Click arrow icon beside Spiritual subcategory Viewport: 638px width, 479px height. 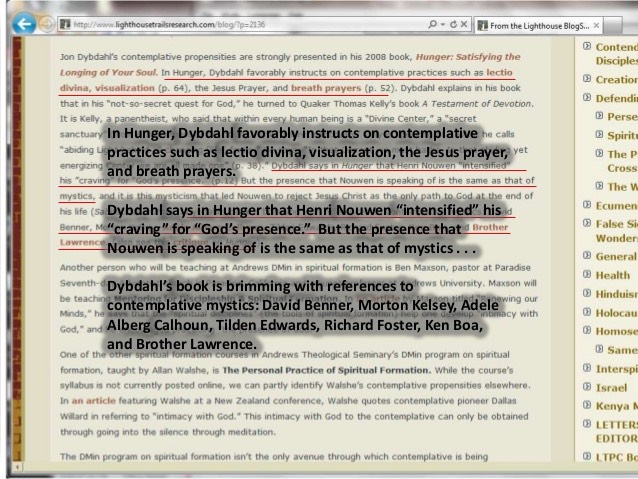[599, 134]
